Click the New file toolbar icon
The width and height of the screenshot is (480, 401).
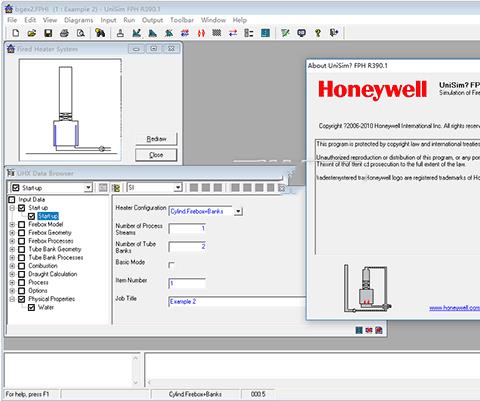coord(16,33)
